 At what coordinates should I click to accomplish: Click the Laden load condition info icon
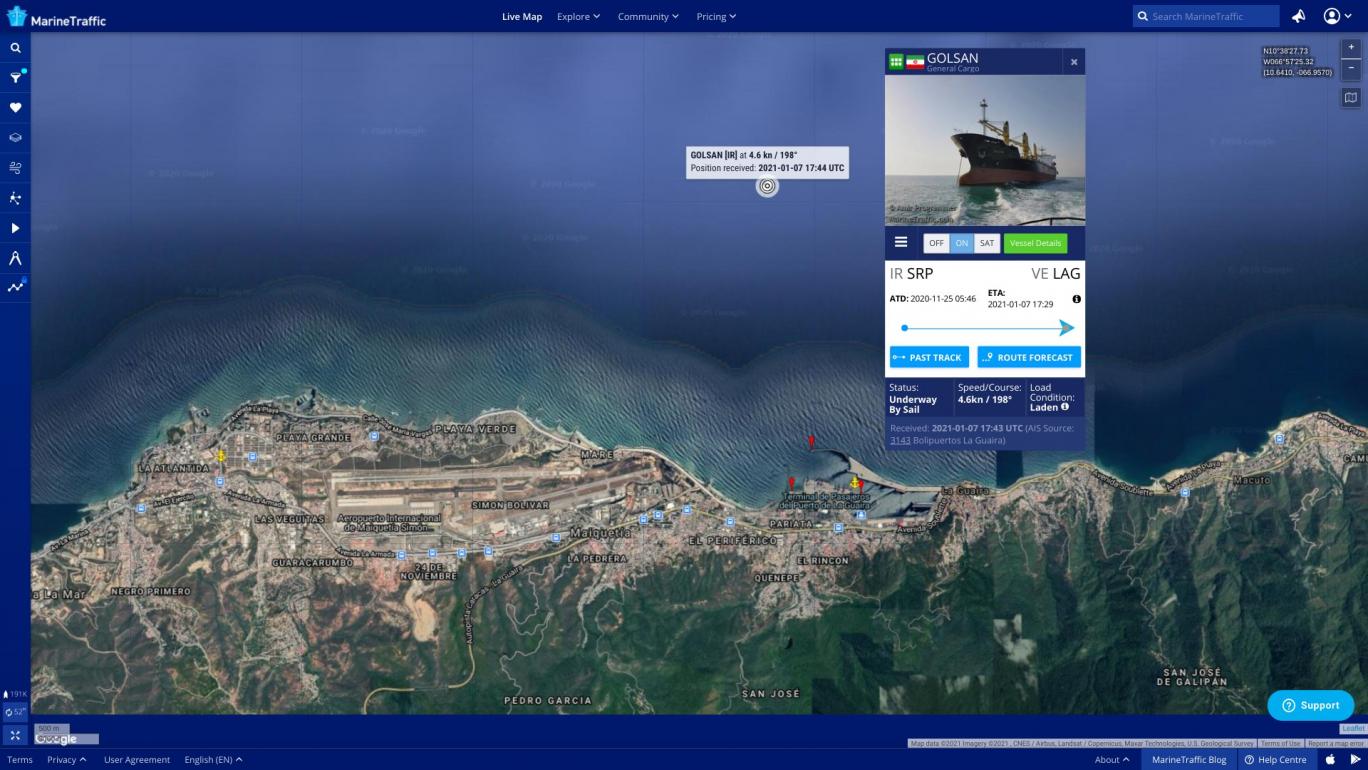(1065, 407)
